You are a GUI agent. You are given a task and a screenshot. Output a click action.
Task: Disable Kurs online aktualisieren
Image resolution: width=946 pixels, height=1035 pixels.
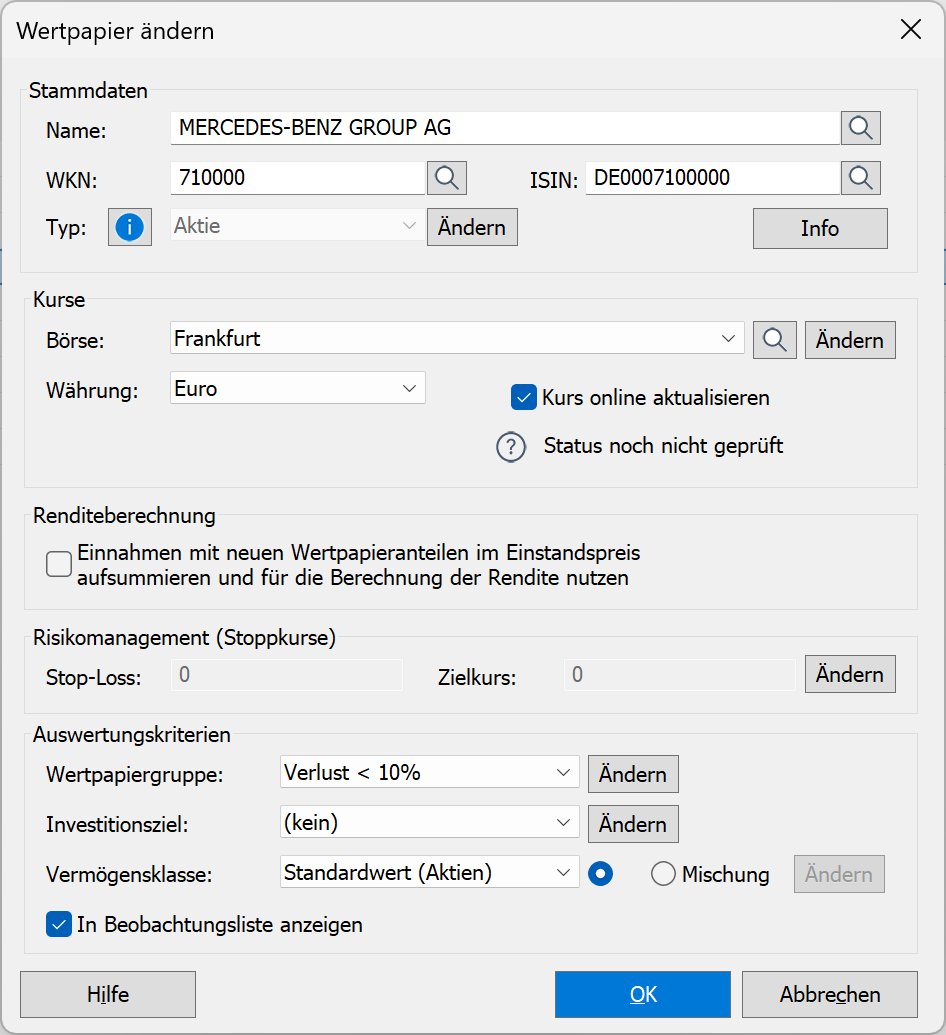point(523,397)
